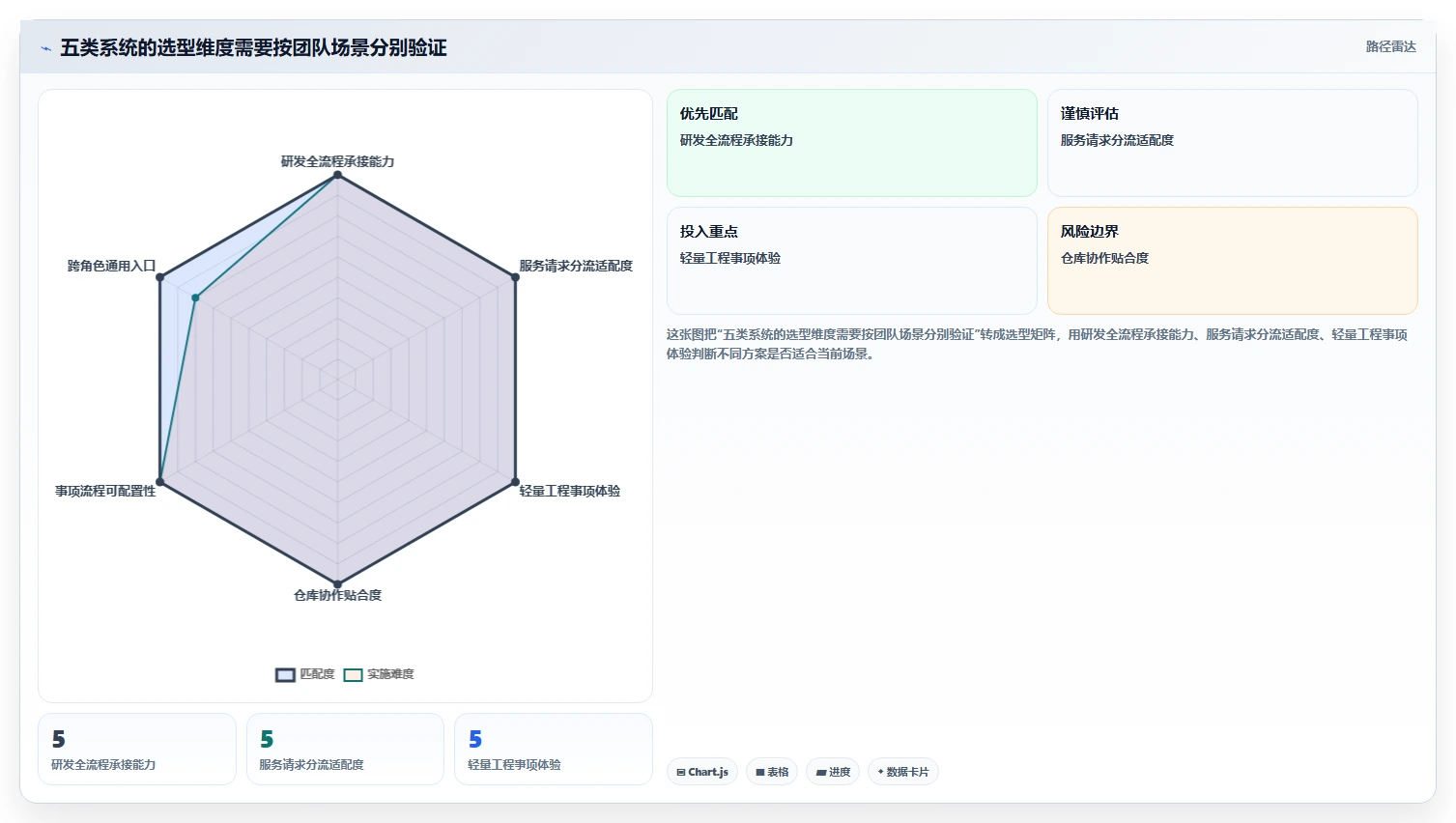Image resolution: width=1456 pixels, height=823 pixels.
Task: Open the 风险边界 card
Action: point(1232,261)
